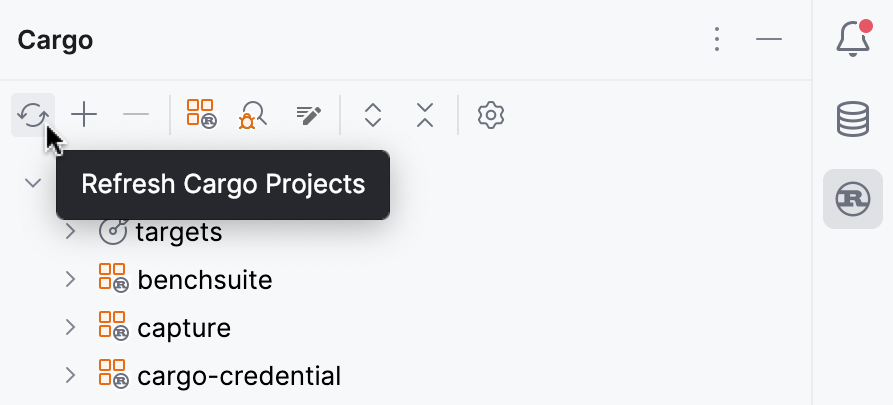Viewport: 893px width, 405px height.
Task: Expand all tree nodes icon
Action: pyautogui.click(x=373, y=115)
